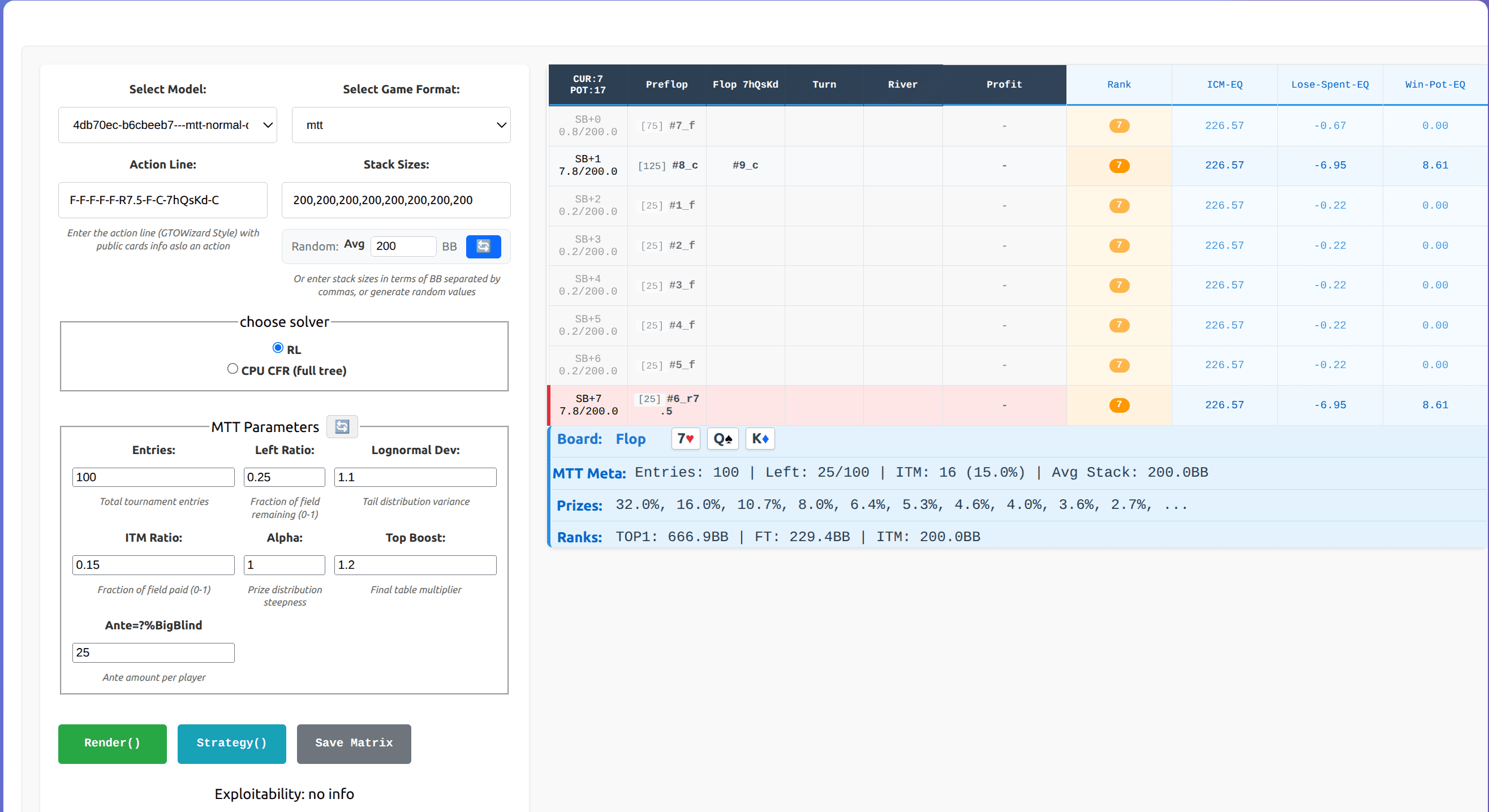
Task: Select the Rank column header
Action: [1119, 84]
